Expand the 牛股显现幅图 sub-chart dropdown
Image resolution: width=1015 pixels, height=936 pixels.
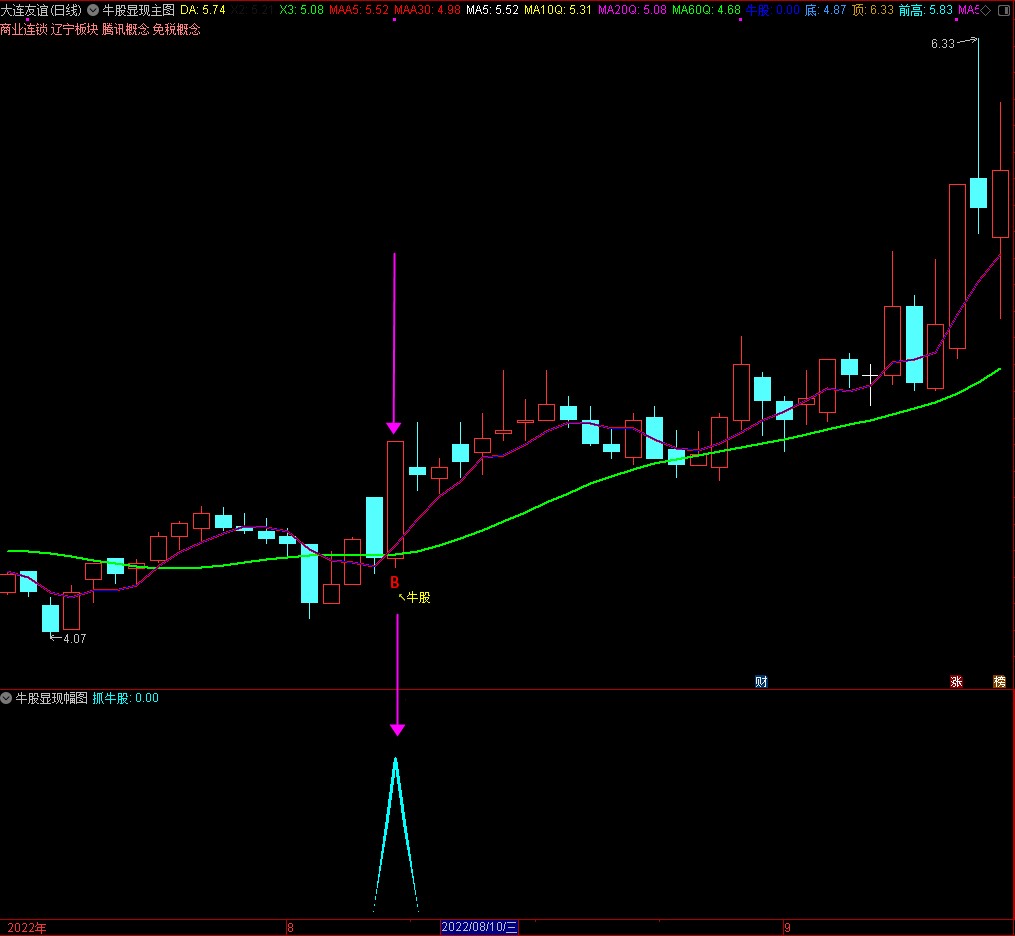point(7,698)
